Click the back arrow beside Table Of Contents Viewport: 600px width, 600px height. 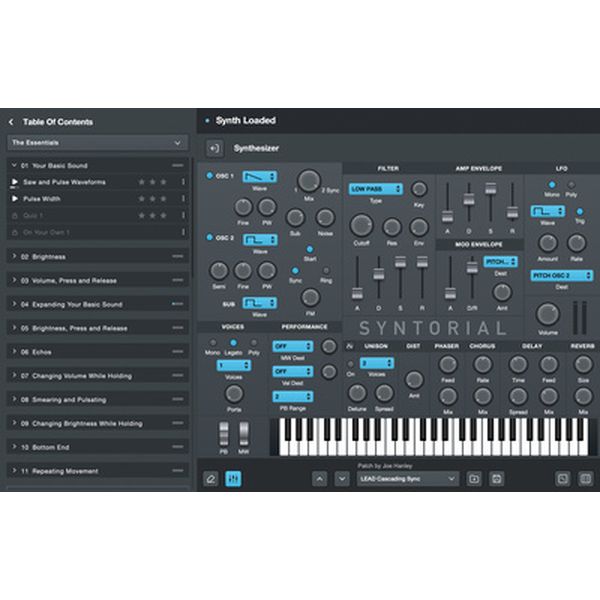(x=12, y=122)
